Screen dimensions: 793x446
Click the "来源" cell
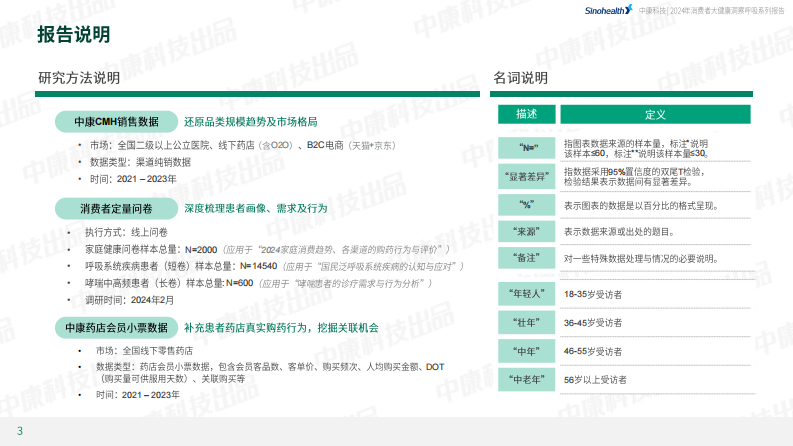click(x=526, y=232)
